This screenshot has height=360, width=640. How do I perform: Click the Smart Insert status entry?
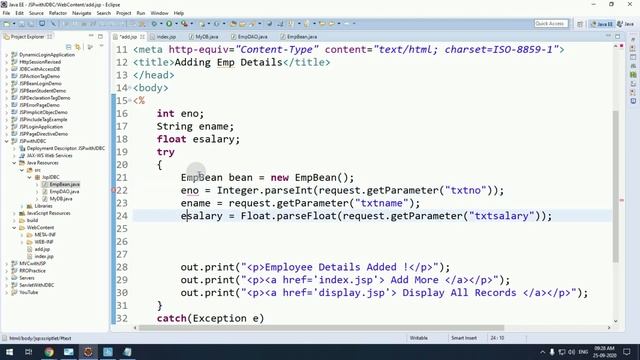pyautogui.click(x=464, y=338)
